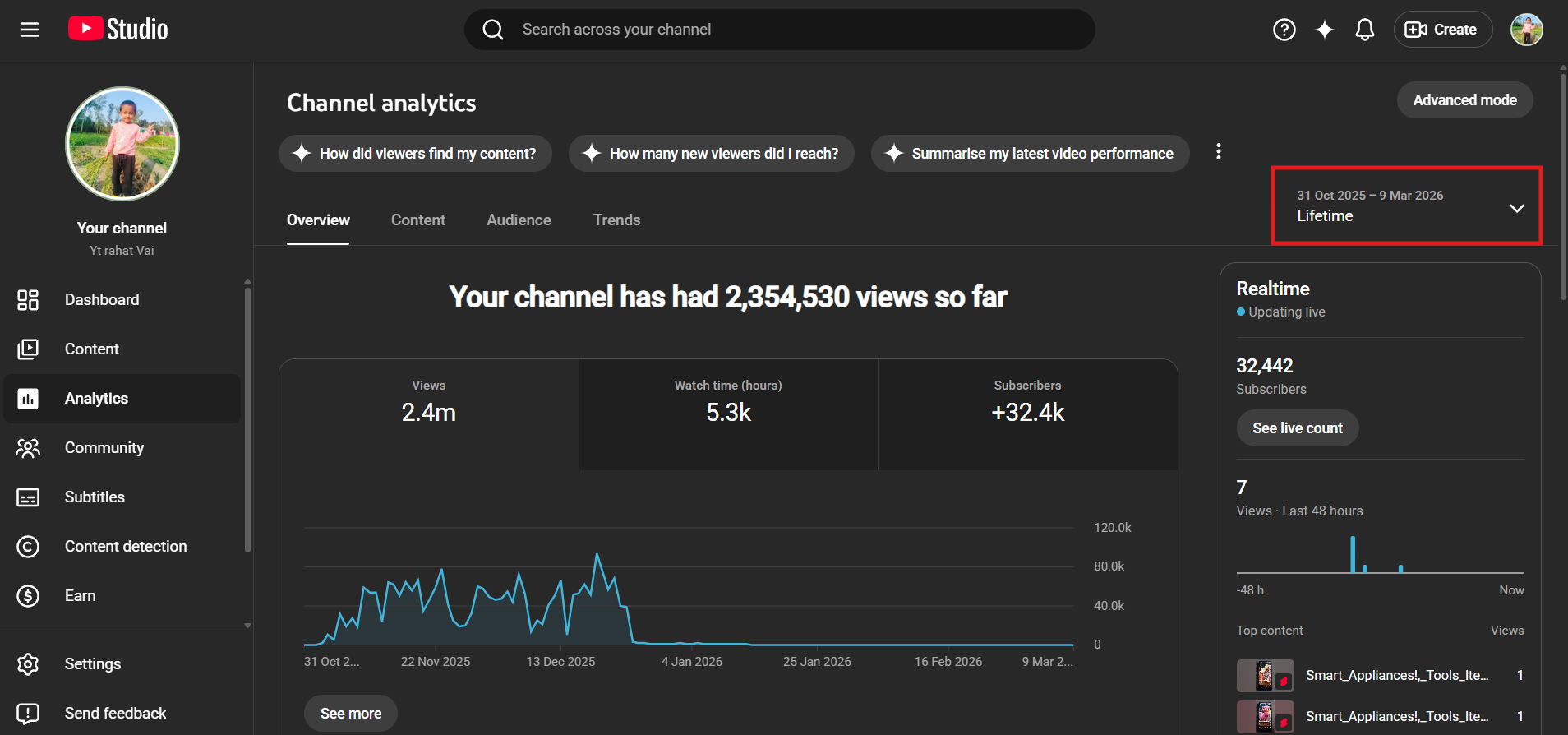Open the account avatar menu

pos(1526,30)
